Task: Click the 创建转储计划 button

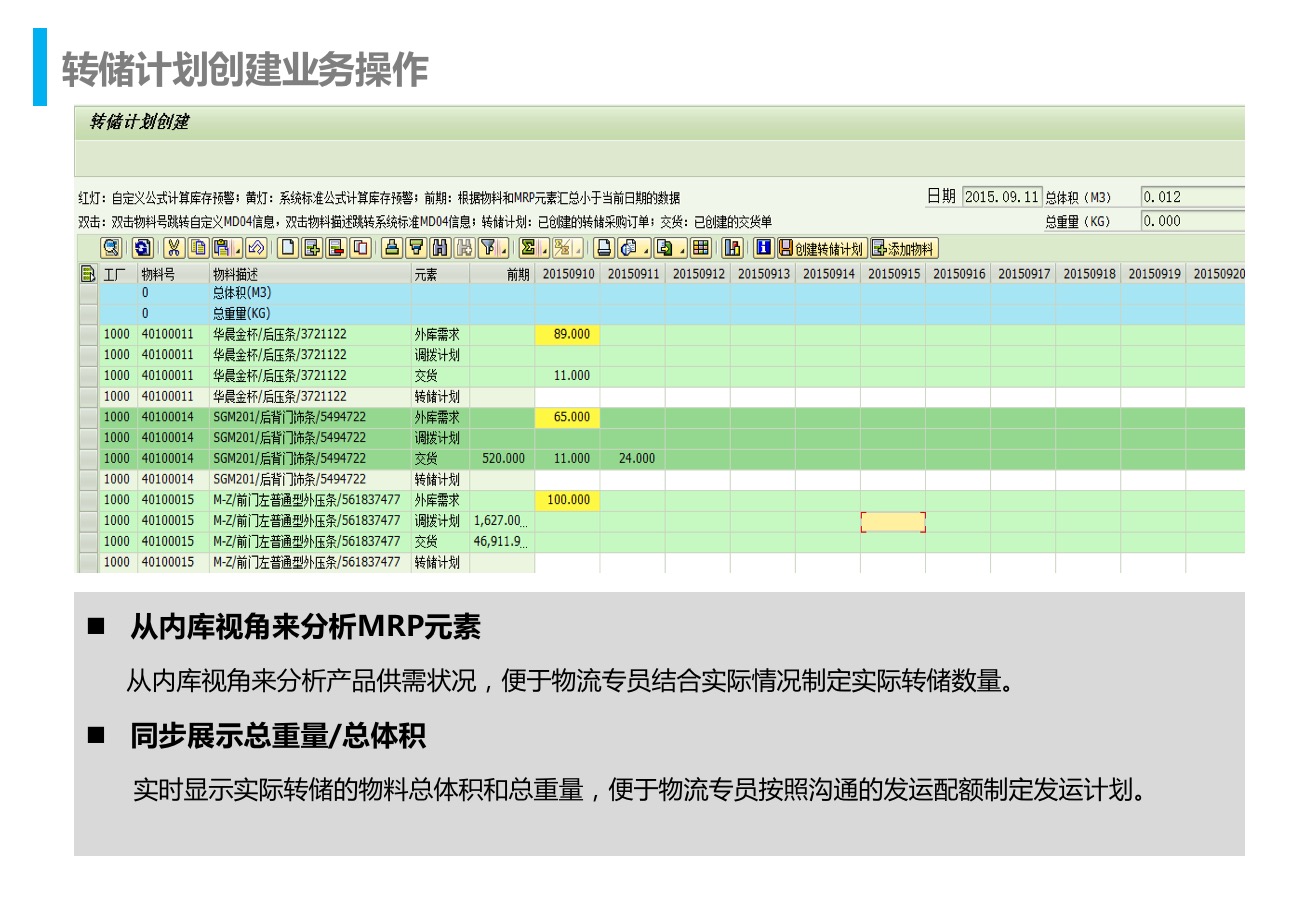Action: (821, 248)
